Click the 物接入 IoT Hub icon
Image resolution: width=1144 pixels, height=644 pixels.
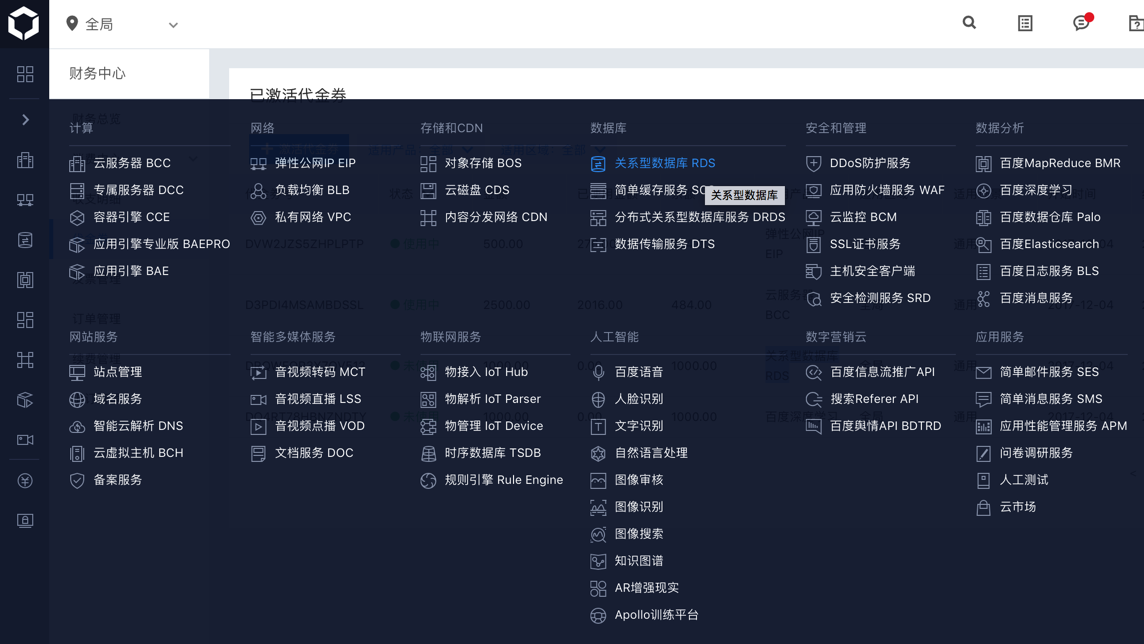pyautogui.click(x=428, y=372)
